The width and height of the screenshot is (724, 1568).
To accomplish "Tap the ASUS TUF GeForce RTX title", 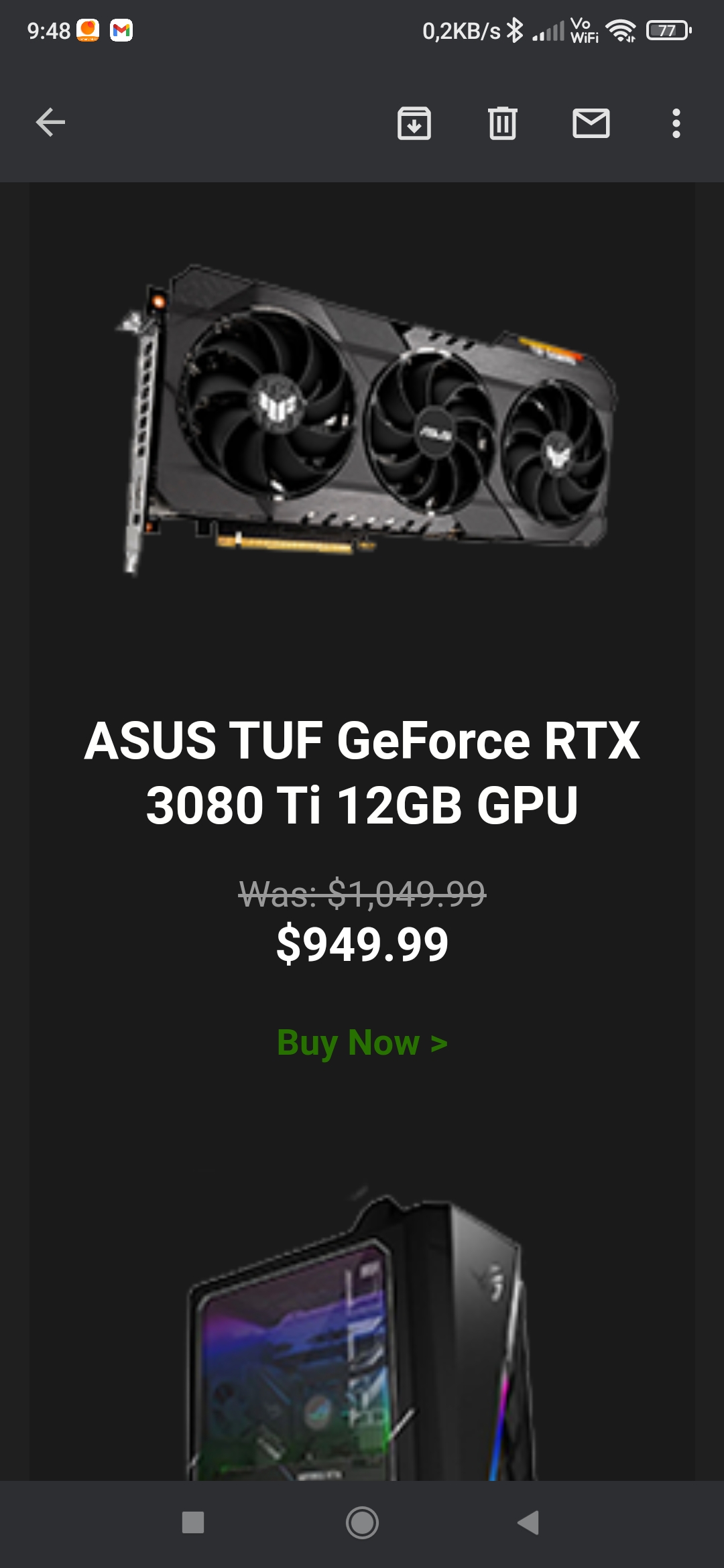I will (362, 772).
